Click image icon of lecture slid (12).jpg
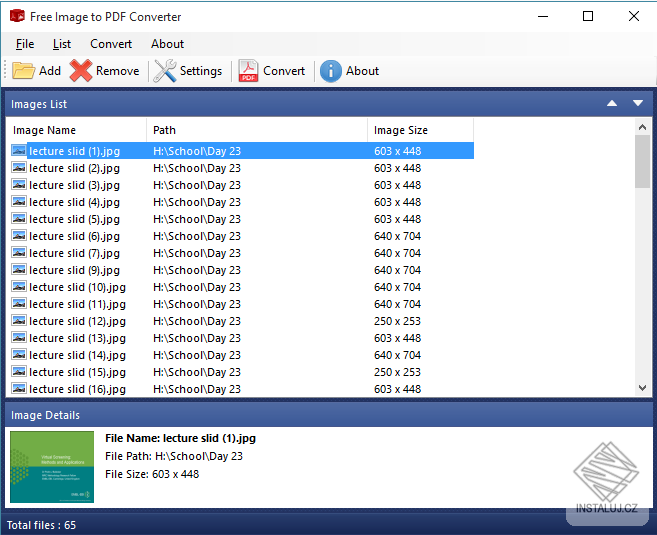The image size is (657, 535). click(19, 321)
